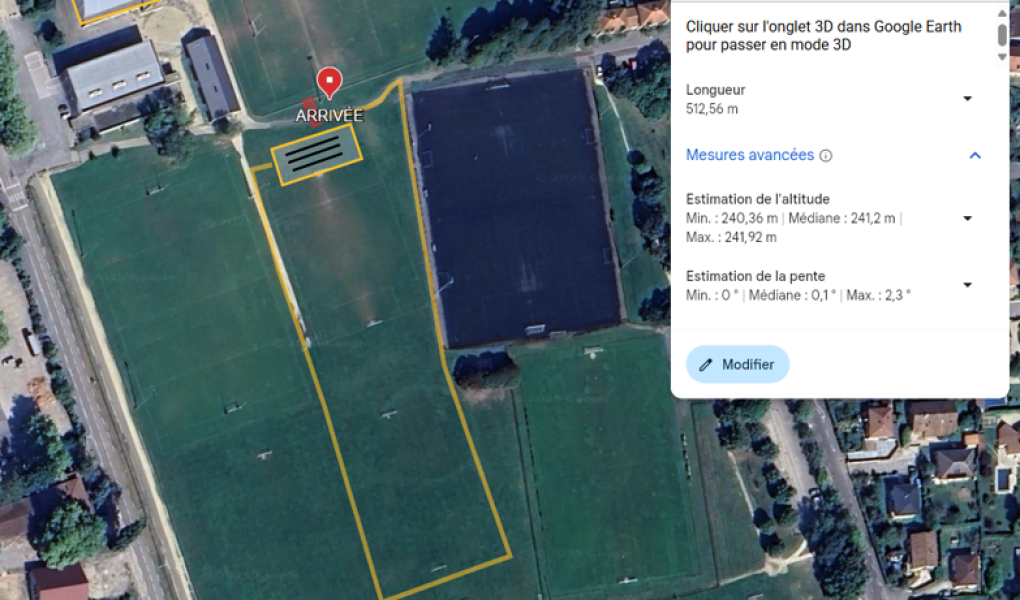Select the small red rectangle near ARRIVÉE
Image resolution: width=1020 pixels, height=600 pixels.
click(x=311, y=111)
